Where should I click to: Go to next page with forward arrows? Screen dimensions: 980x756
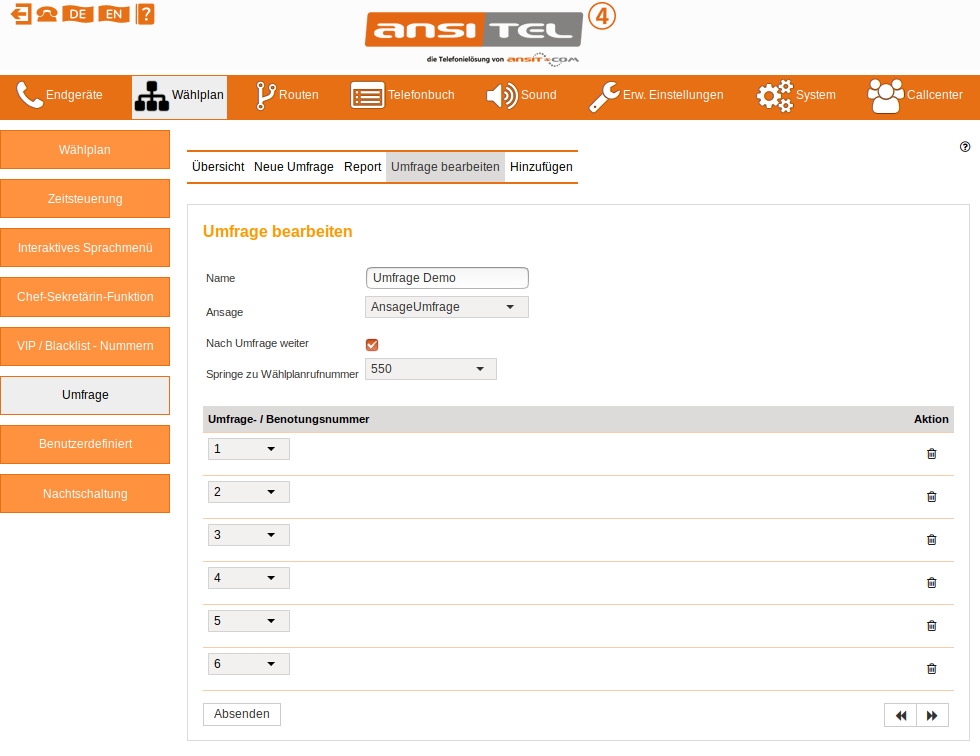coord(933,715)
